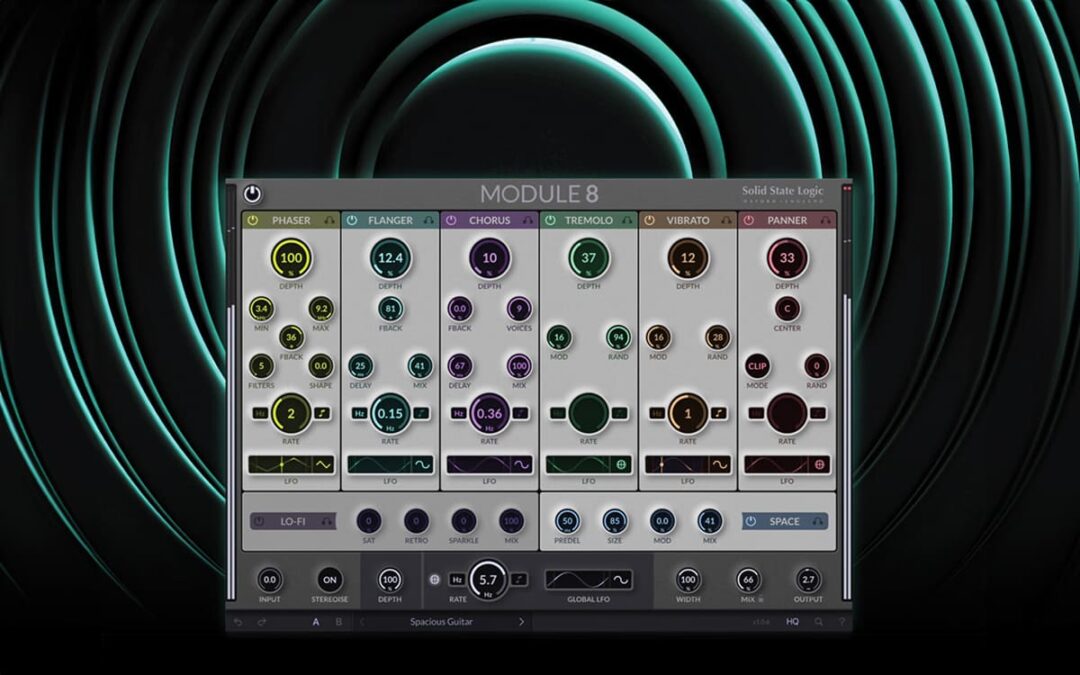This screenshot has width=1080, height=675.
Task: Solo the Space module headphone icon
Action: pyautogui.click(x=818, y=521)
